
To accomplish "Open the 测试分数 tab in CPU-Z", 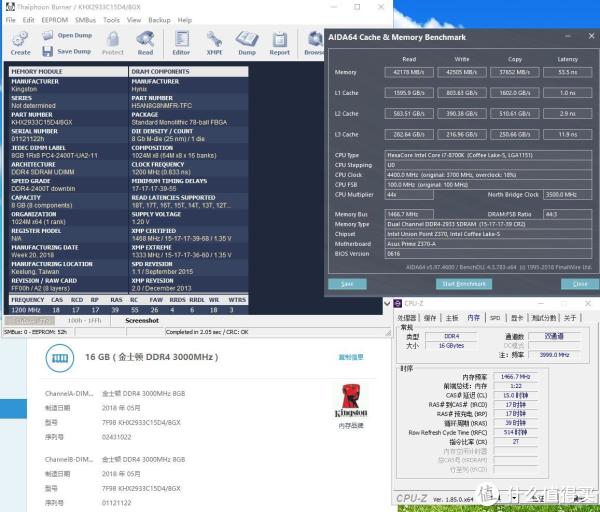I will pyautogui.click(x=544, y=318).
